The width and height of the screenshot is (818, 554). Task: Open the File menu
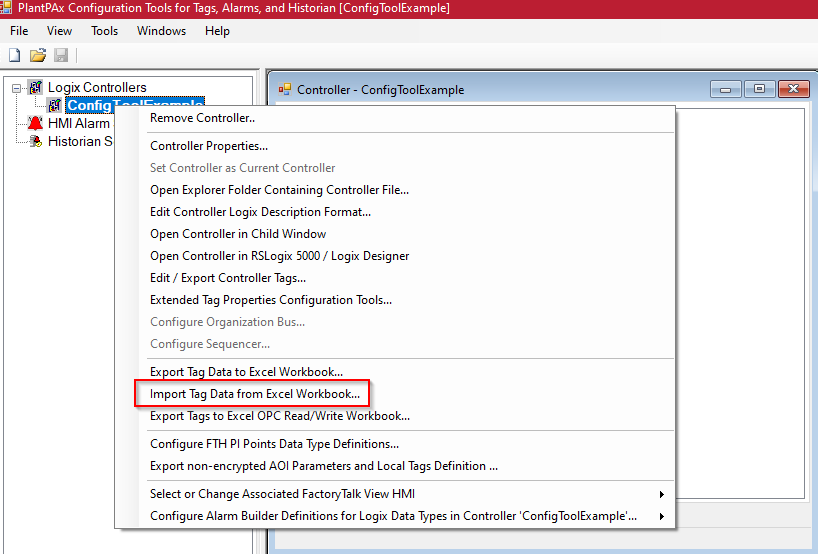coord(19,31)
